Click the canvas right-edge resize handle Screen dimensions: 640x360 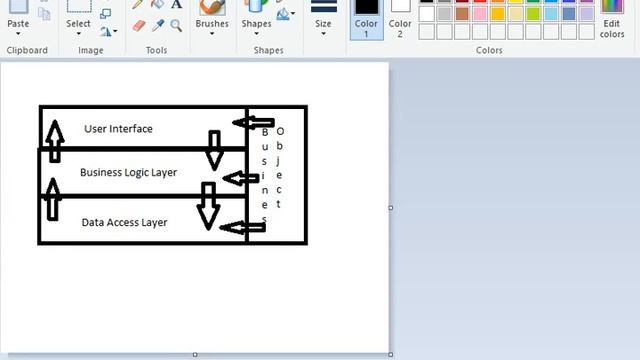tap(391, 208)
